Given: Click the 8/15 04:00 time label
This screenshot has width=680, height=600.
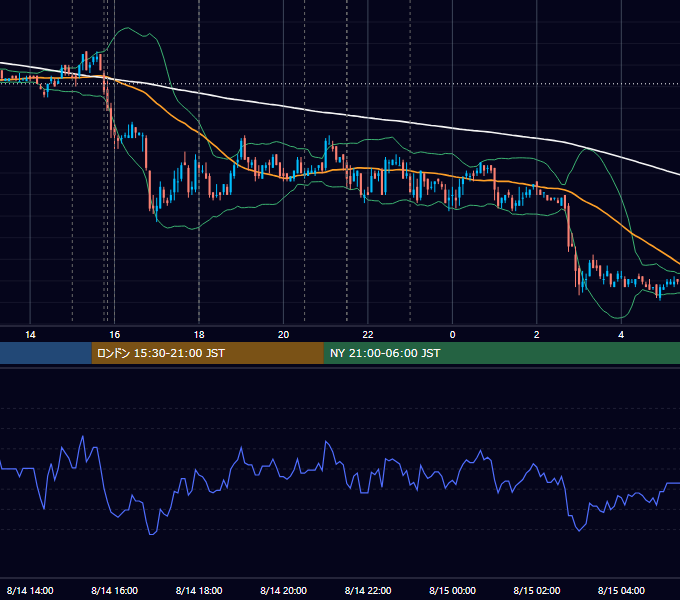Looking at the screenshot, I should [x=621, y=590].
